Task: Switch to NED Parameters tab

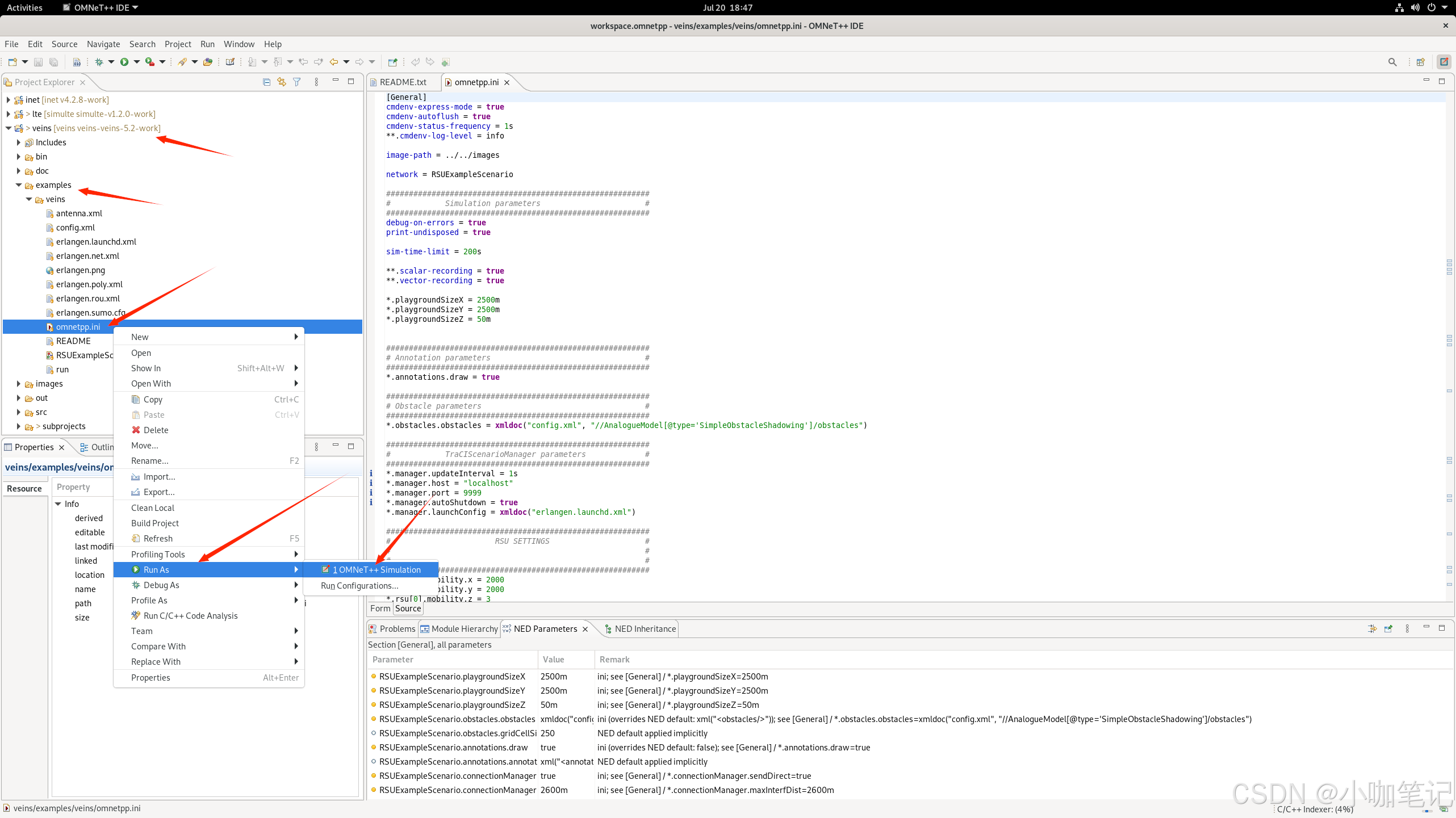Action: pos(544,628)
